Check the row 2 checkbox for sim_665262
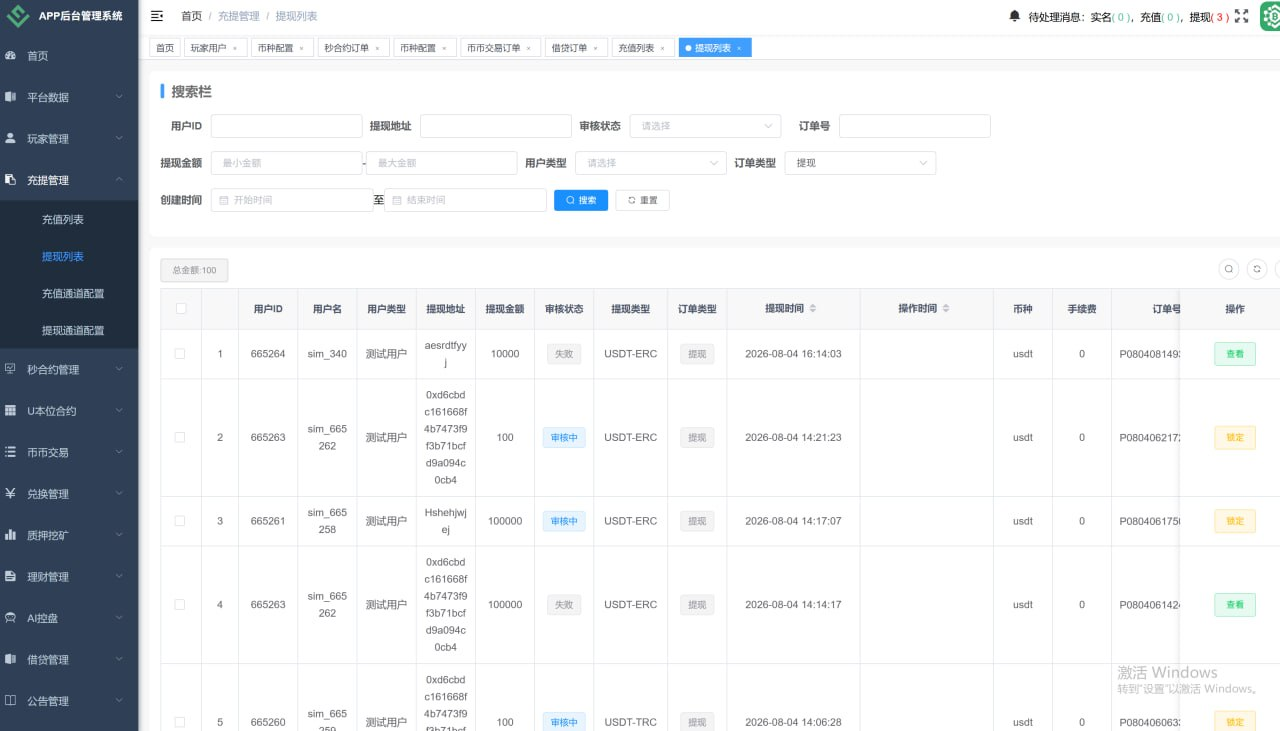The width and height of the screenshot is (1280, 731). (x=180, y=437)
